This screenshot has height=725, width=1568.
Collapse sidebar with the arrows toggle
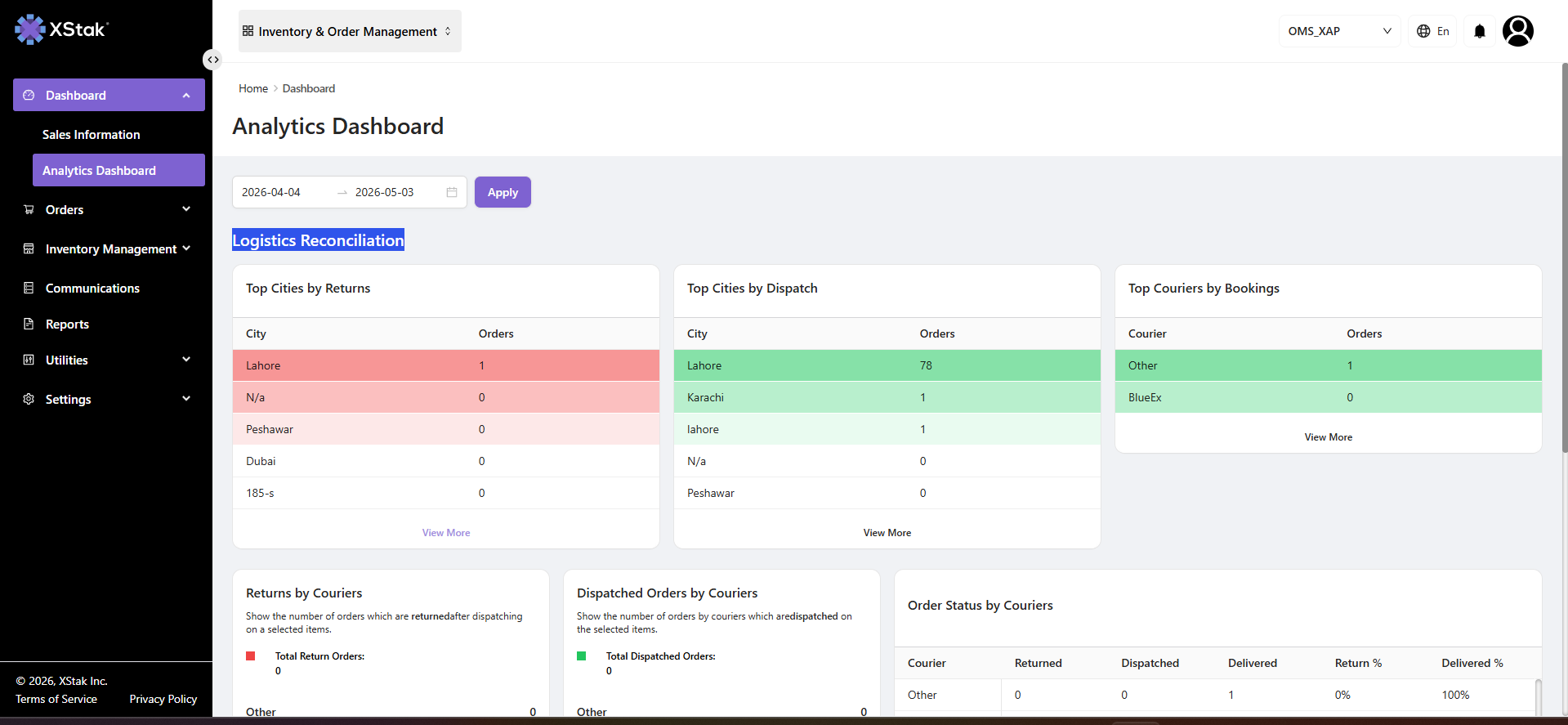(x=212, y=60)
